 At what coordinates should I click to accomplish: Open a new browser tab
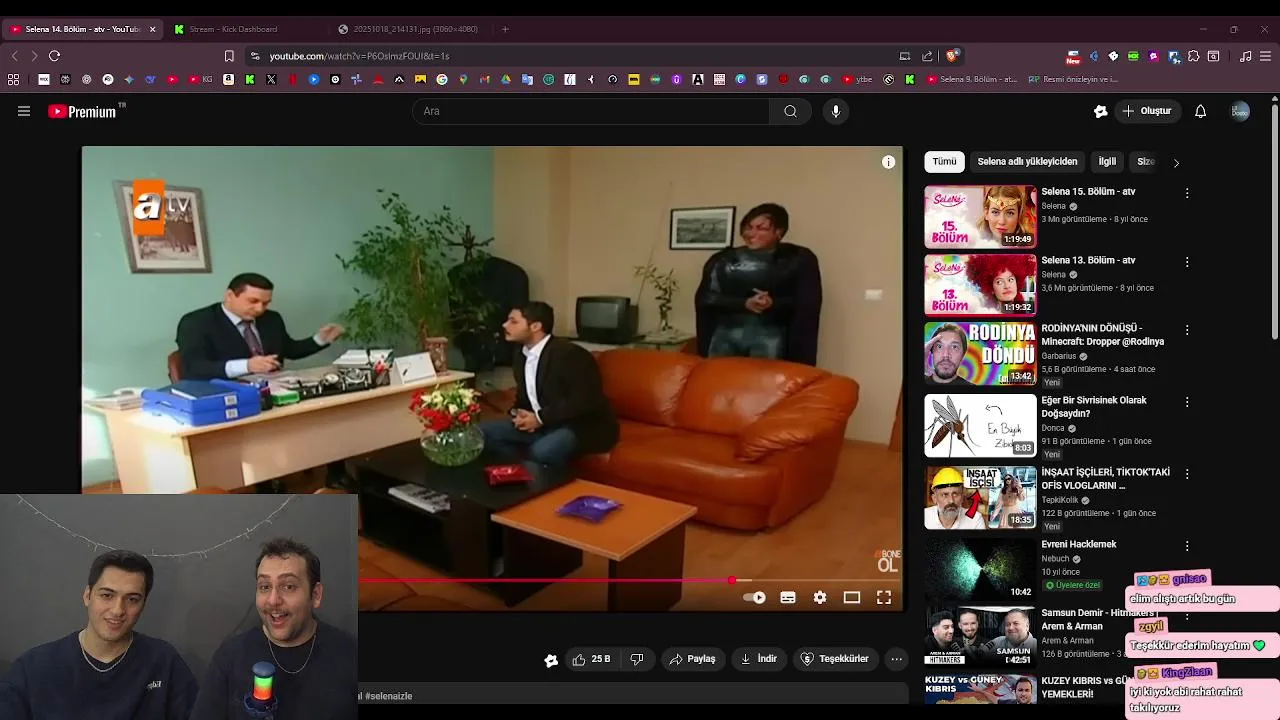coord(505,29)
